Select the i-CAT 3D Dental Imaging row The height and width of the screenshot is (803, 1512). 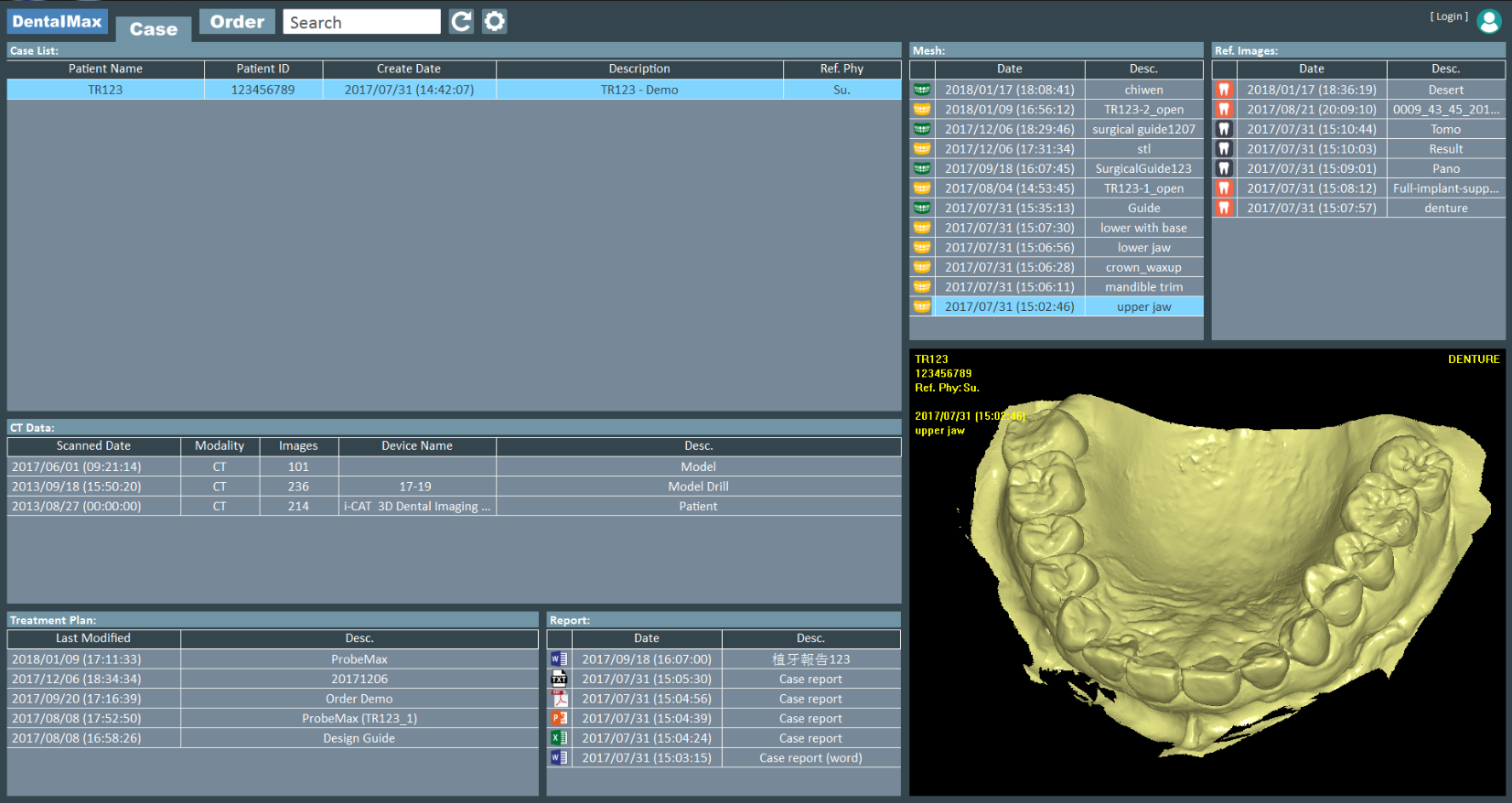(x=455, y=506)
